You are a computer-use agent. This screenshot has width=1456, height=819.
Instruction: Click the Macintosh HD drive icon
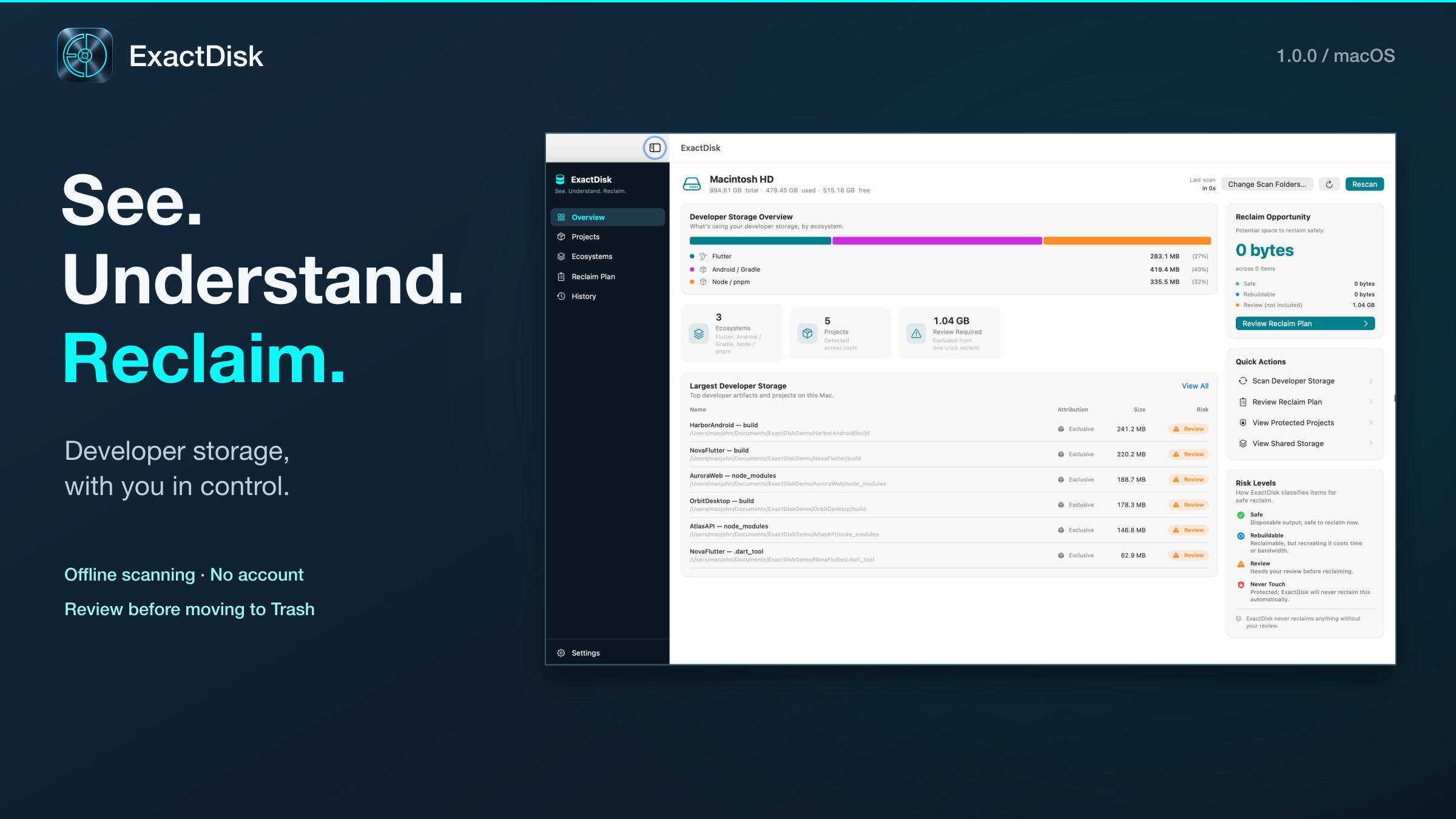(692, 184)
